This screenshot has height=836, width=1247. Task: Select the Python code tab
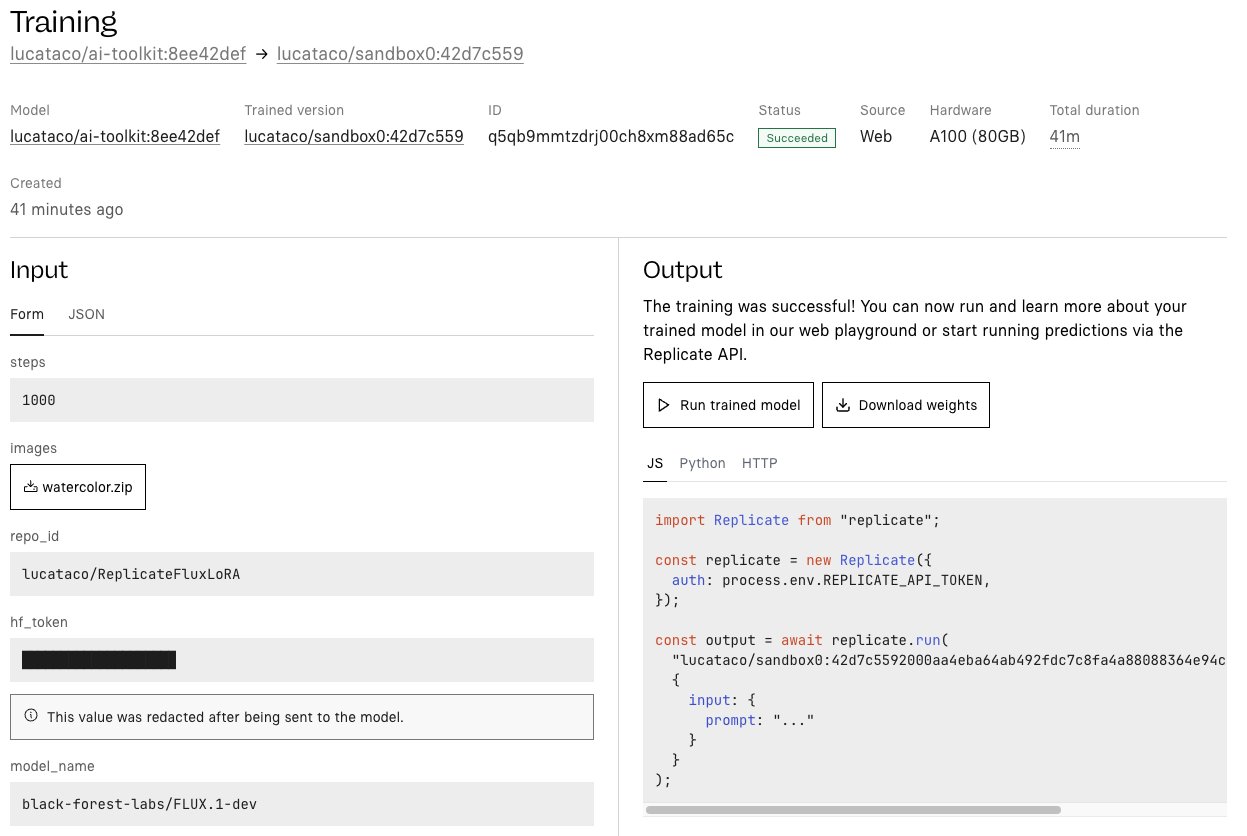[x=702, y=463]
